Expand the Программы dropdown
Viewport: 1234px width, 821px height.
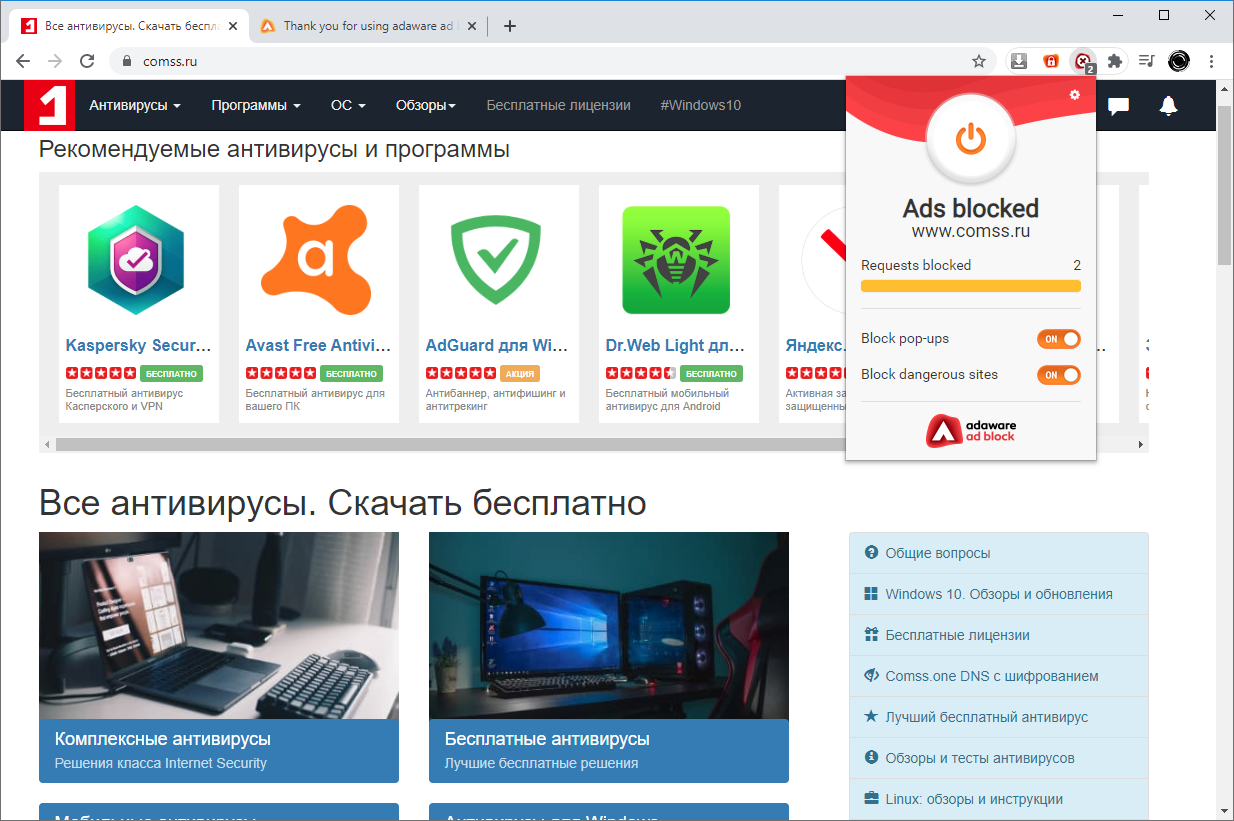[256, 105]
